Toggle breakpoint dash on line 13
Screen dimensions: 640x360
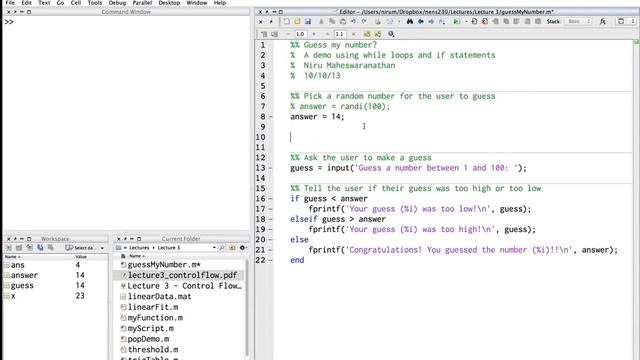click(x=270, y=168)
